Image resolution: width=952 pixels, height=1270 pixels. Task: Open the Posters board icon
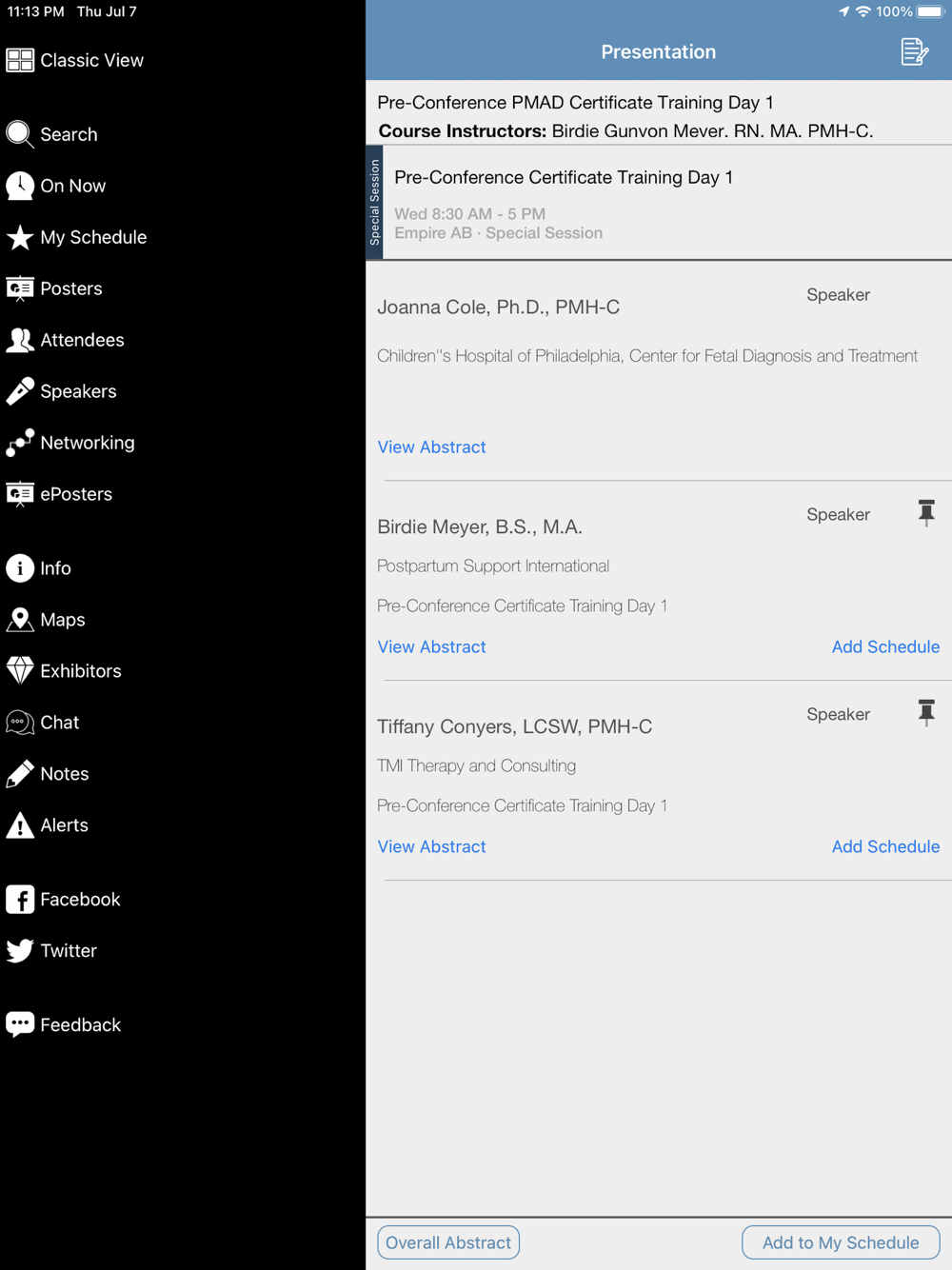20,288
